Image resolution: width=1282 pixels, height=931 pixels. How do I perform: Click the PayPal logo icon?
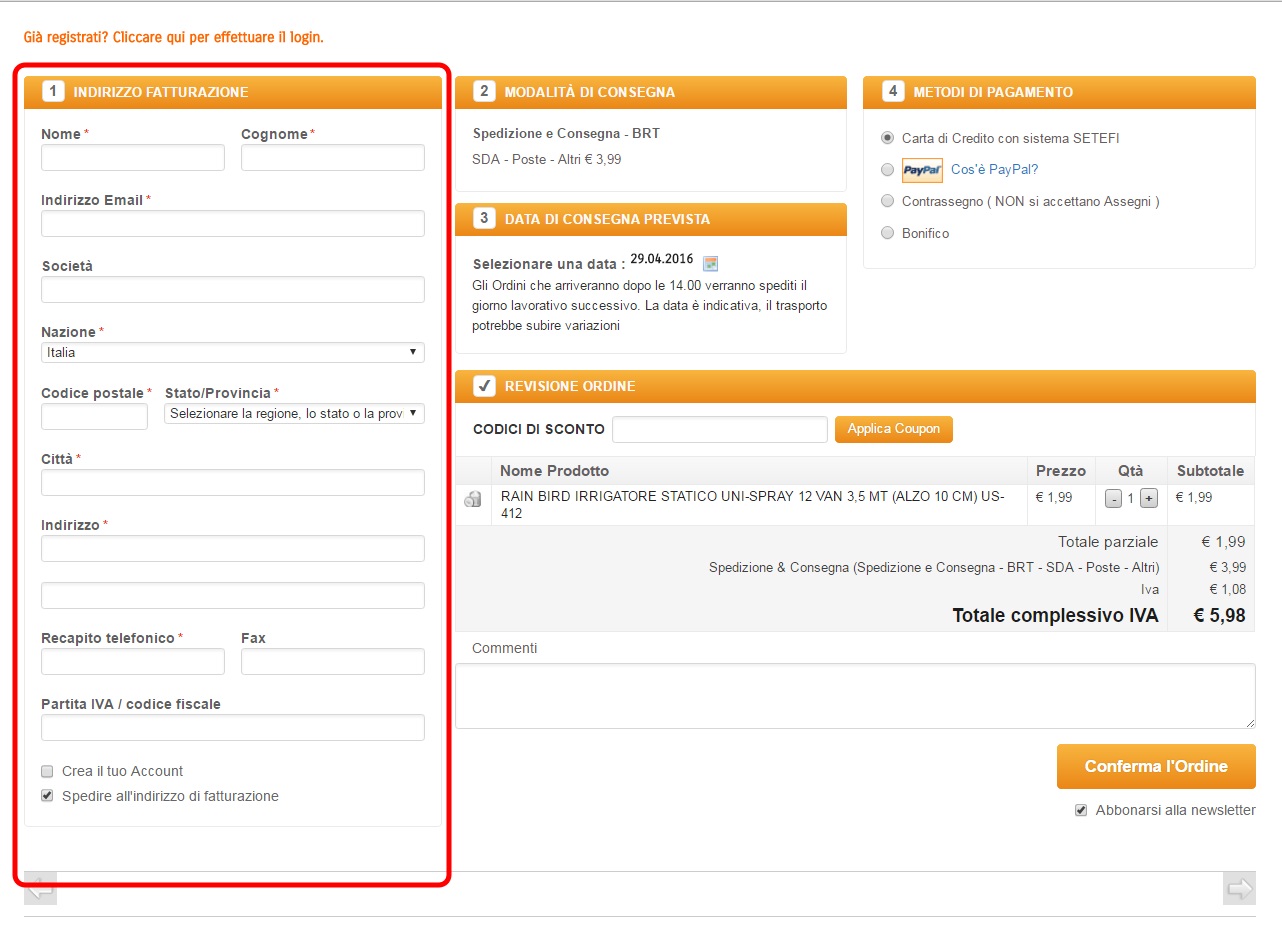[x=922, y=170]
